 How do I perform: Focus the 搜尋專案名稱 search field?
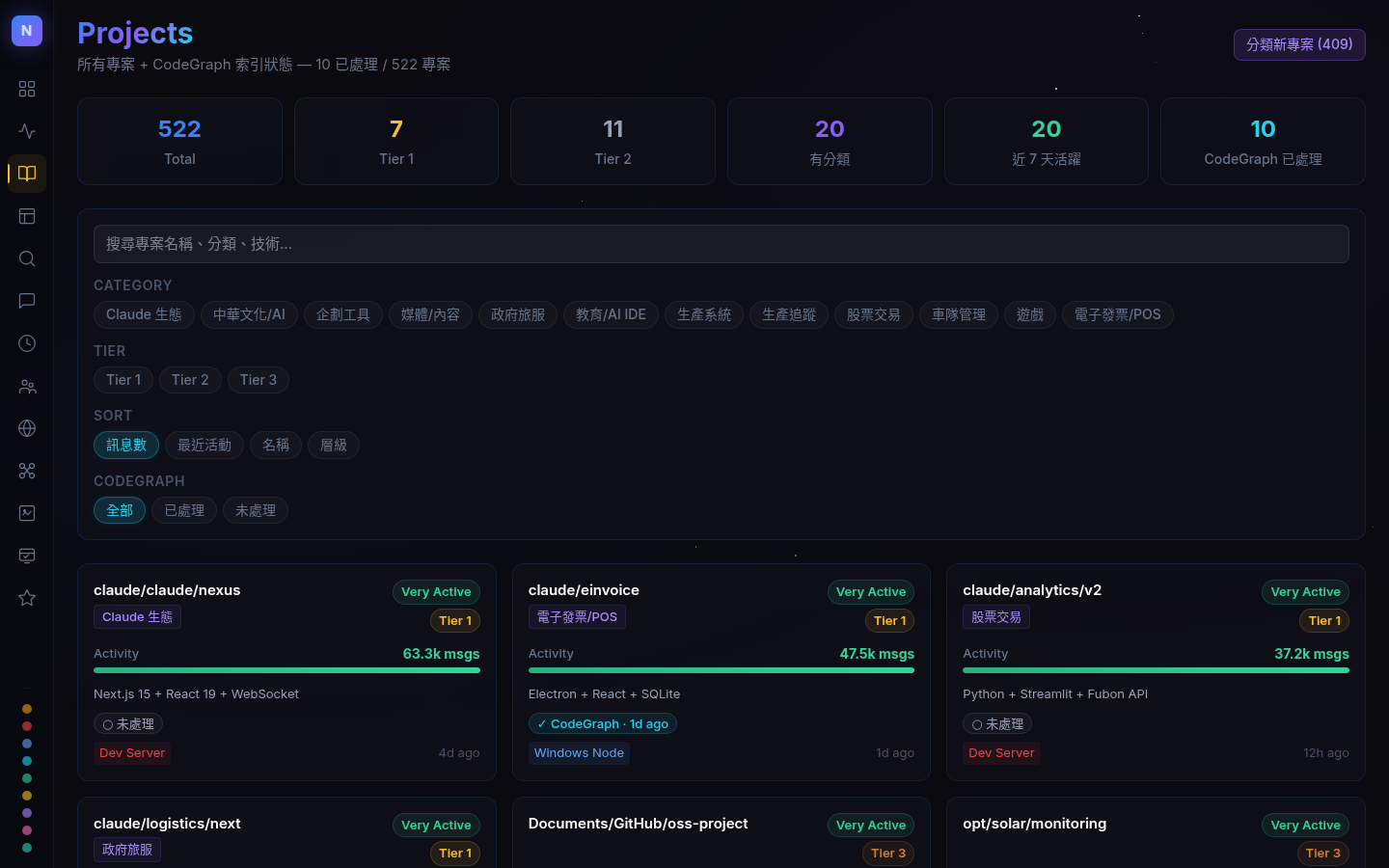(x=722, y=244)
